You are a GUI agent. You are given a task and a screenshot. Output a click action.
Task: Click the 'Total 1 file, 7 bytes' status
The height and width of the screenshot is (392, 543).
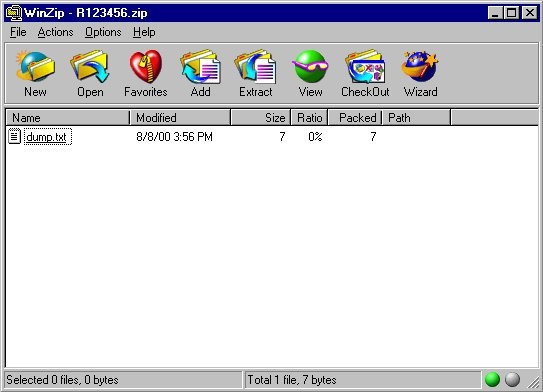(292, 380)
